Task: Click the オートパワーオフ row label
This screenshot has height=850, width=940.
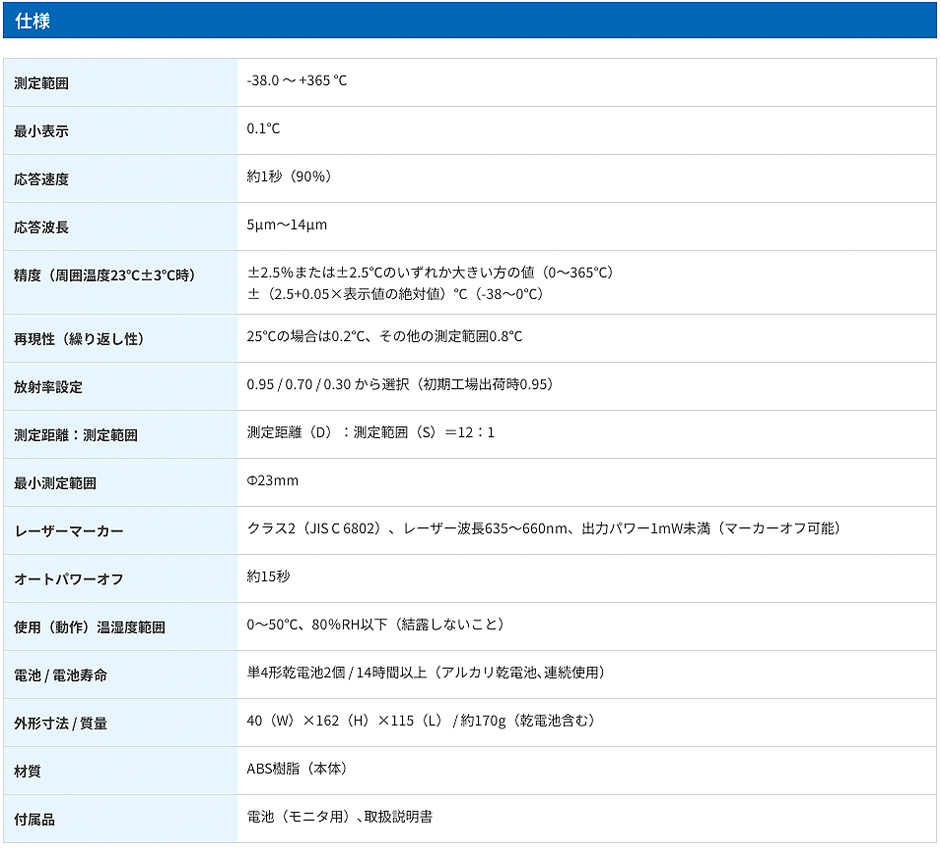Action: [x=69, y=580]
